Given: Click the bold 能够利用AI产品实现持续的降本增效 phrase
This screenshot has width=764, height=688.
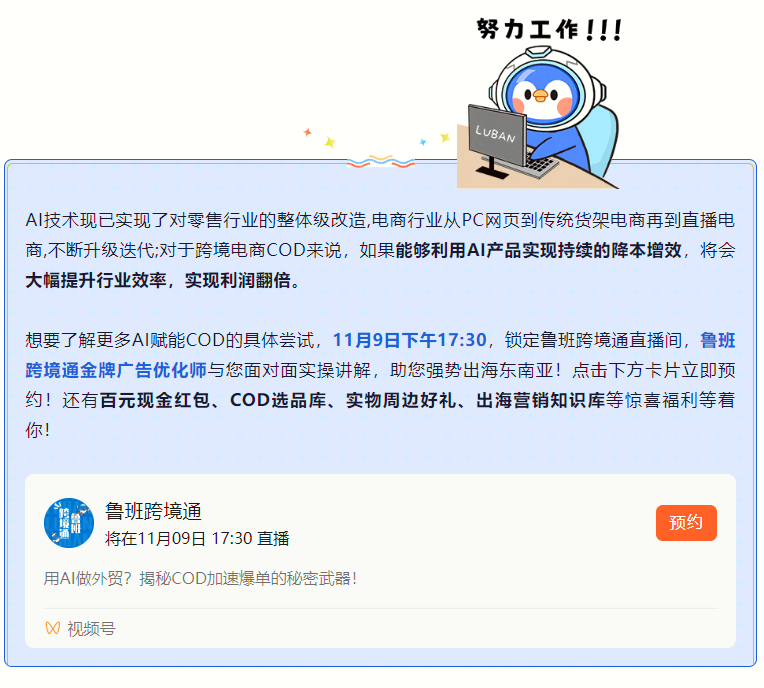Looking at the screenshot, I should point(538,250).
